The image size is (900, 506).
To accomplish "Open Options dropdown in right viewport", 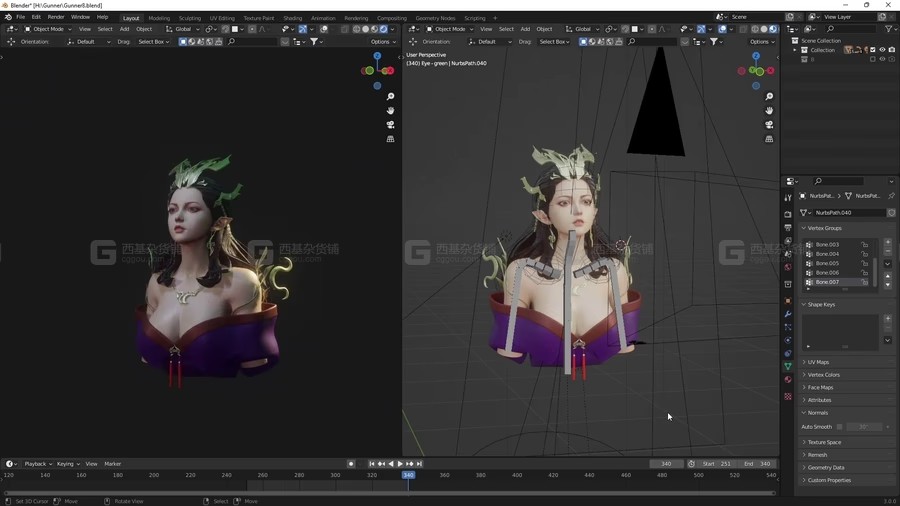I will (x=762, y=41).
